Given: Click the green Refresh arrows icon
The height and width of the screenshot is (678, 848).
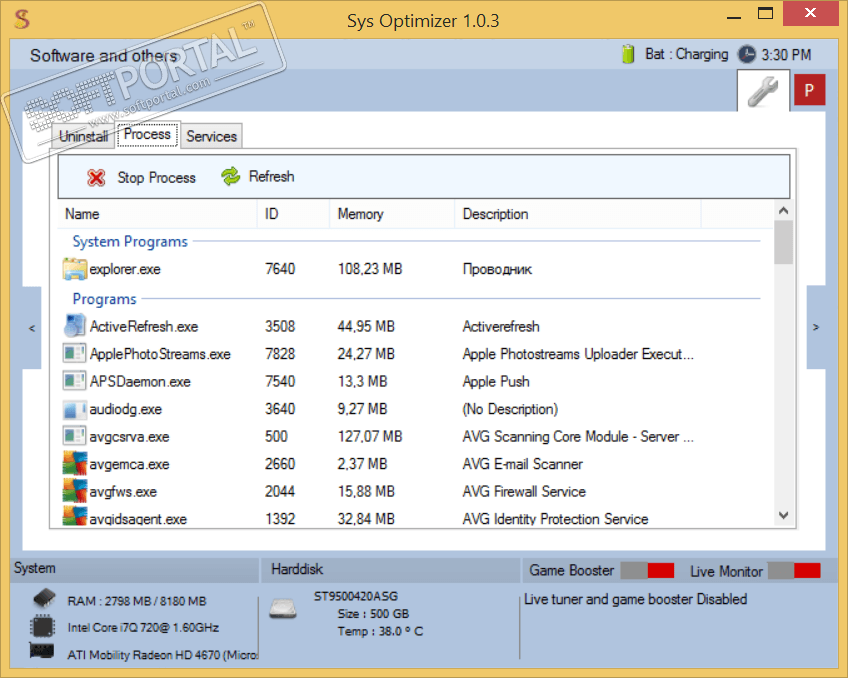Looking at the screenshot, I should pyautogui.click(x=230, y=176).
